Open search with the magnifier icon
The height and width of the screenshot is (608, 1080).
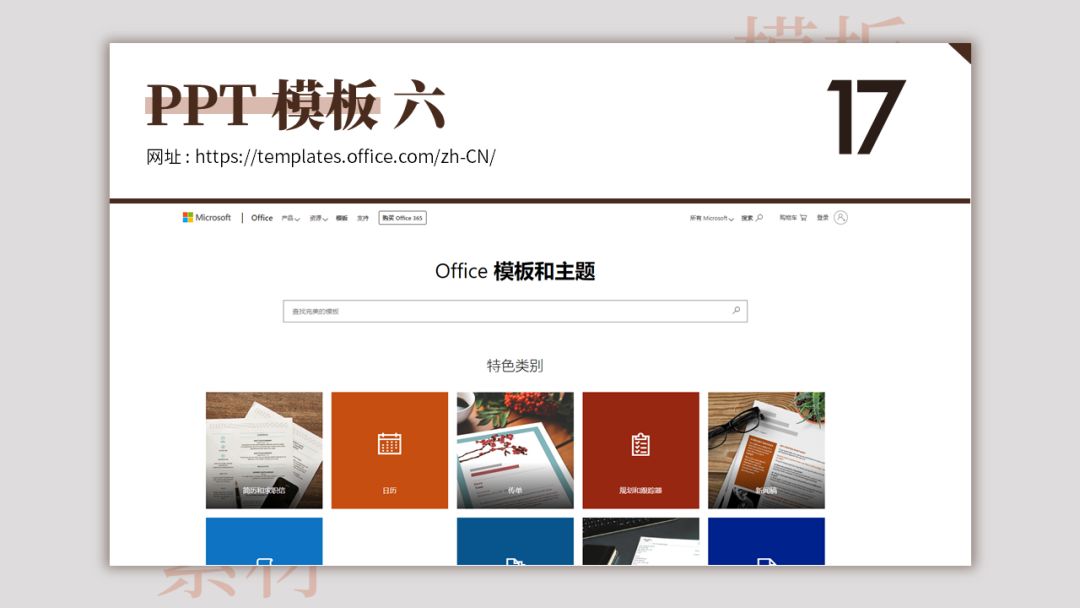[760, 218]
